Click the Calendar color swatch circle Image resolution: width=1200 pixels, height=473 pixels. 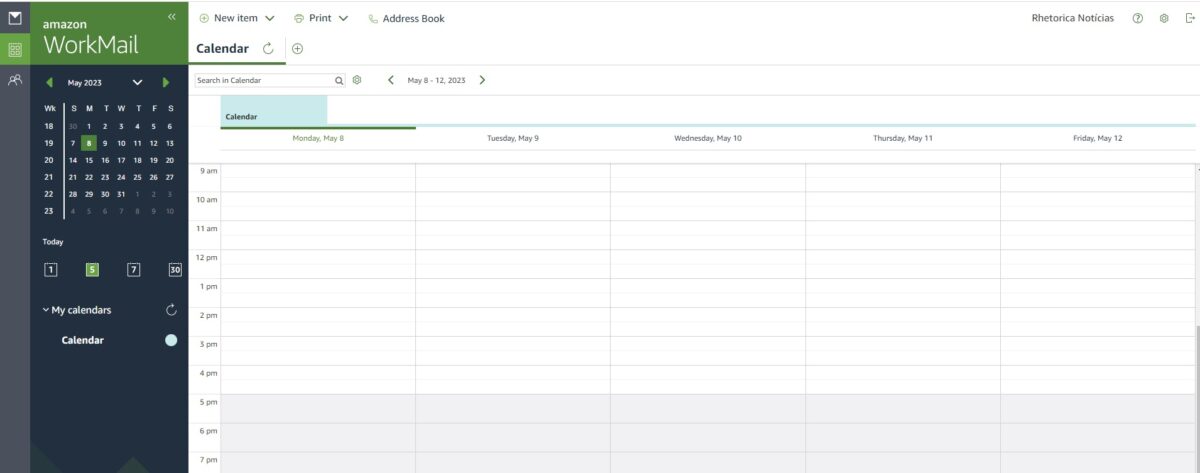click(171, 340)
